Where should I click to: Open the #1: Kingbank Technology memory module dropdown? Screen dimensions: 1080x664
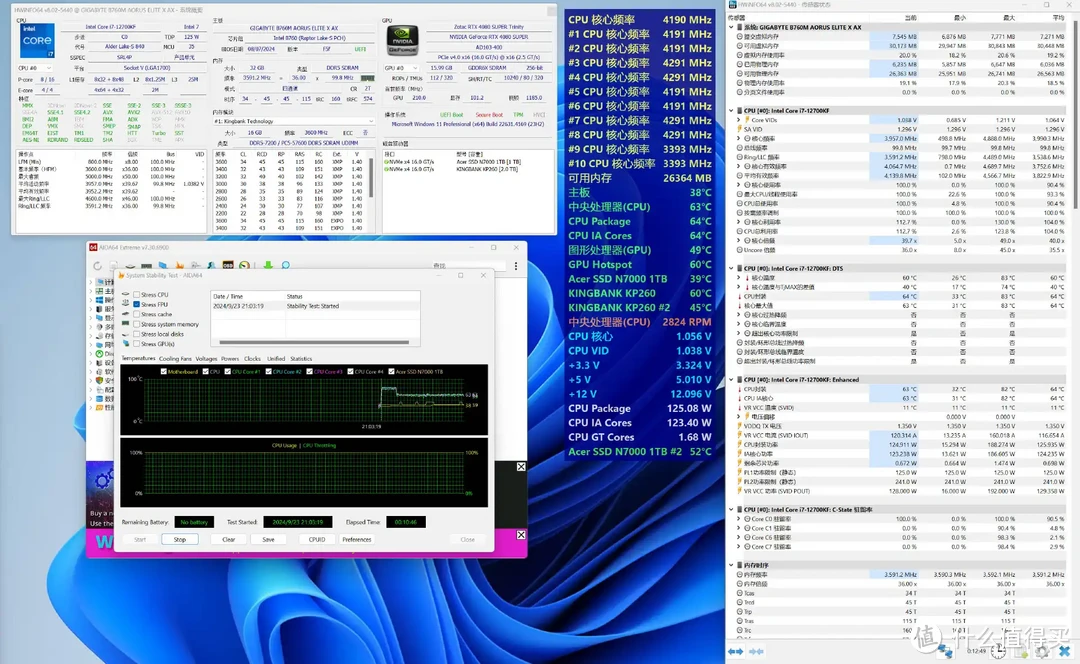294,121
